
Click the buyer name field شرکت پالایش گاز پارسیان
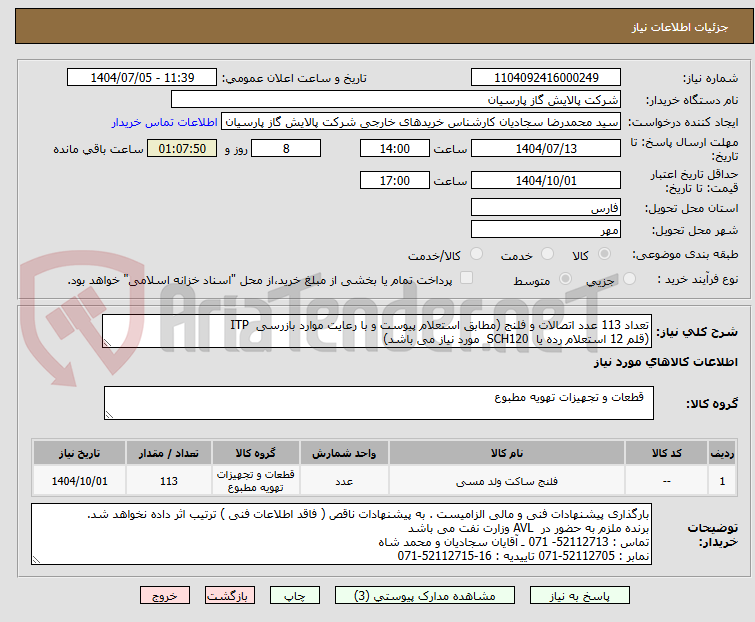click(x=396, y=100)
